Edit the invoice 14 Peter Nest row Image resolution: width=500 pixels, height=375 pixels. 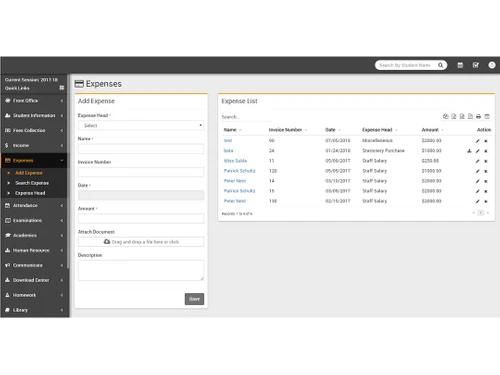477,181
